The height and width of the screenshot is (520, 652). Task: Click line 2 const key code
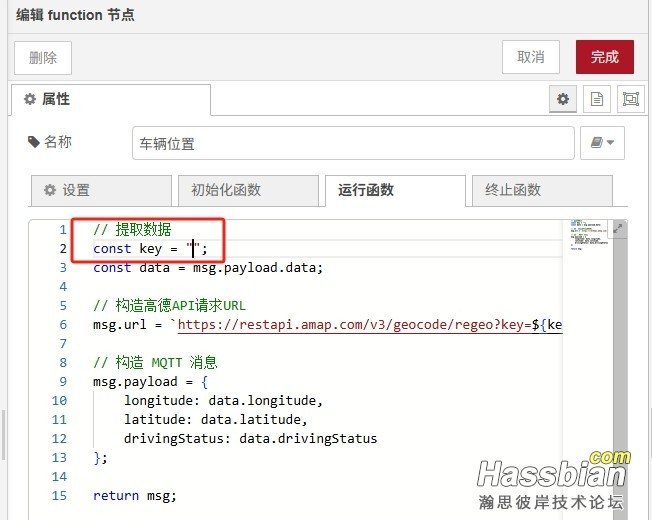coord(150,249)
